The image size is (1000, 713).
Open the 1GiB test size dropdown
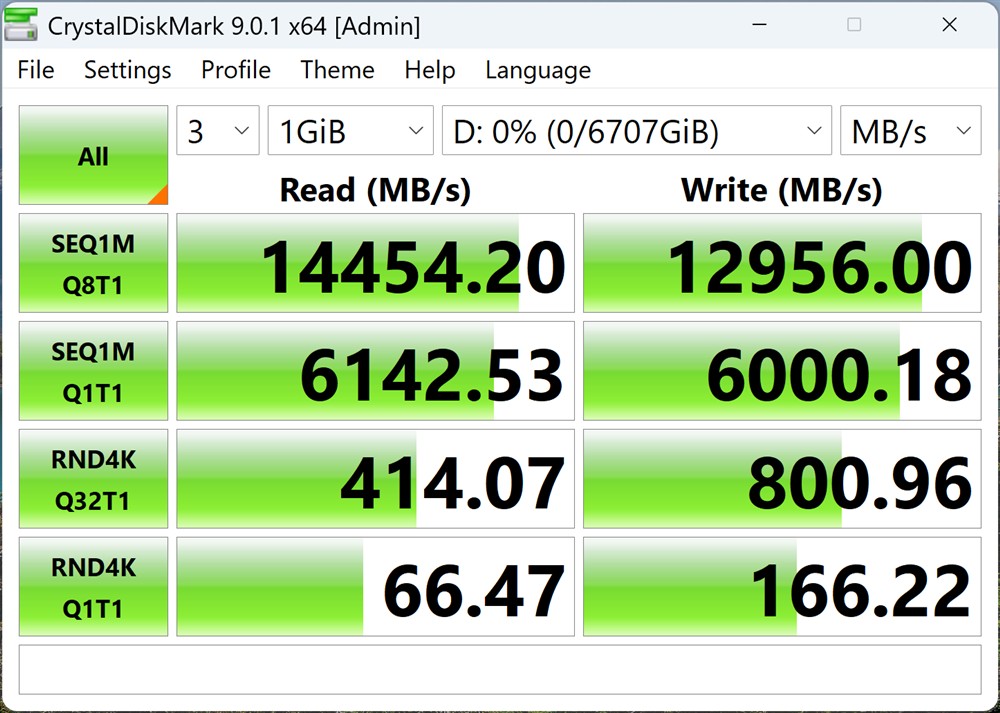tap(349, 130)
